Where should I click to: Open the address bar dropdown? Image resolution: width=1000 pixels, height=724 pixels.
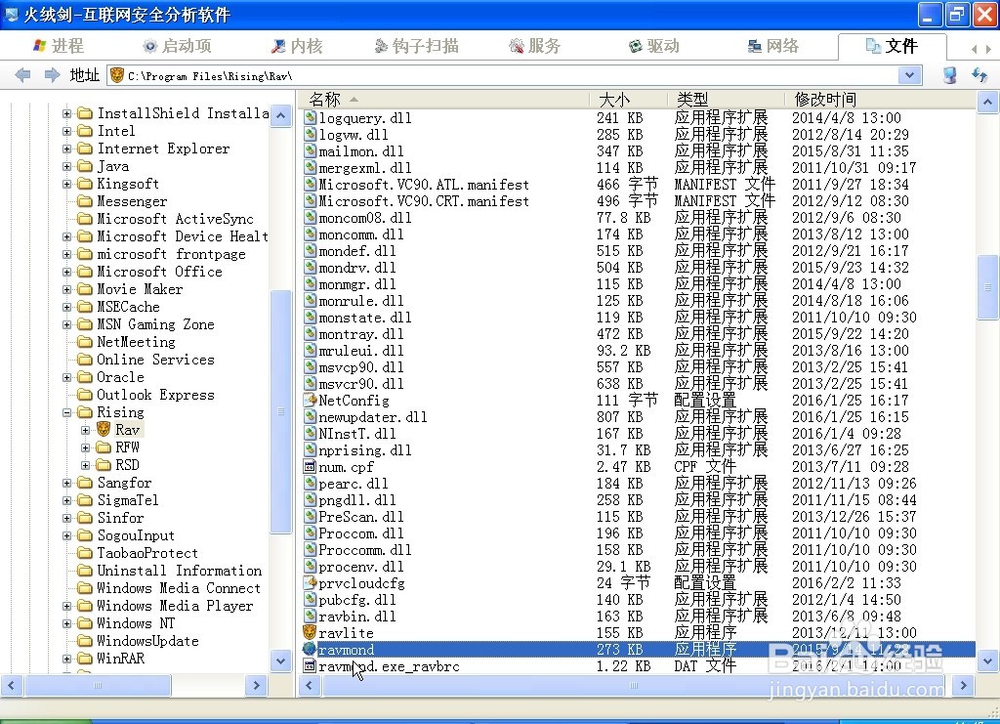click(909, 75)
